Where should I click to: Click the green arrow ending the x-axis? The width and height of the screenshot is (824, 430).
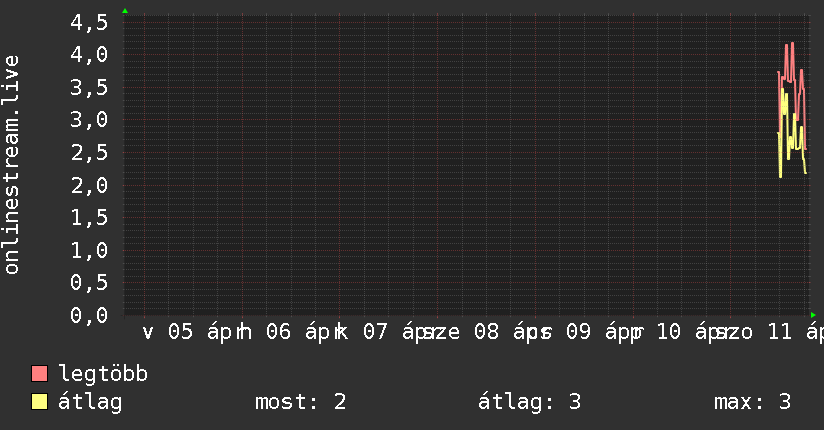tap(813, 315)
